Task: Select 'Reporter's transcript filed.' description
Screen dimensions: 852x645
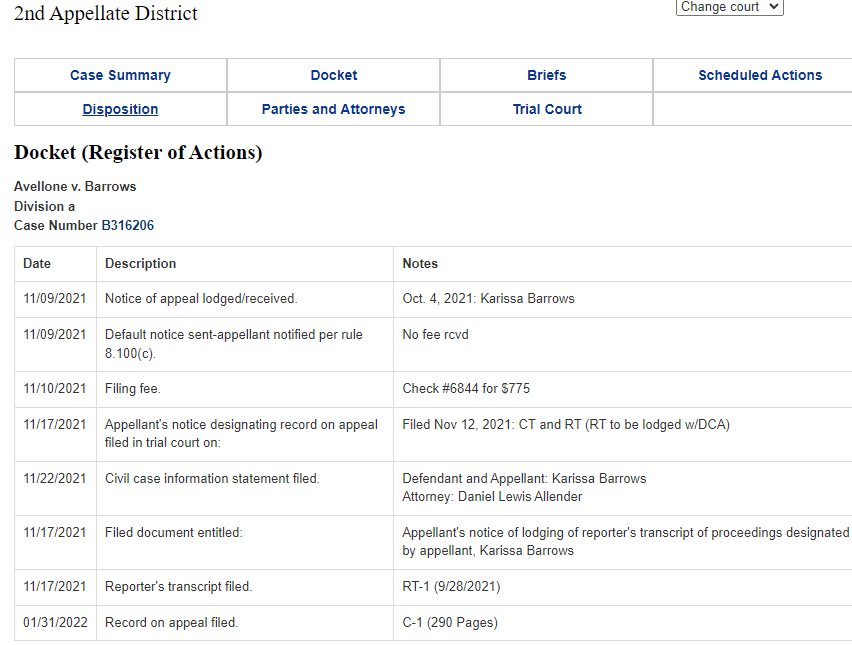Action: pyautogui.click(x=178, y=587)
